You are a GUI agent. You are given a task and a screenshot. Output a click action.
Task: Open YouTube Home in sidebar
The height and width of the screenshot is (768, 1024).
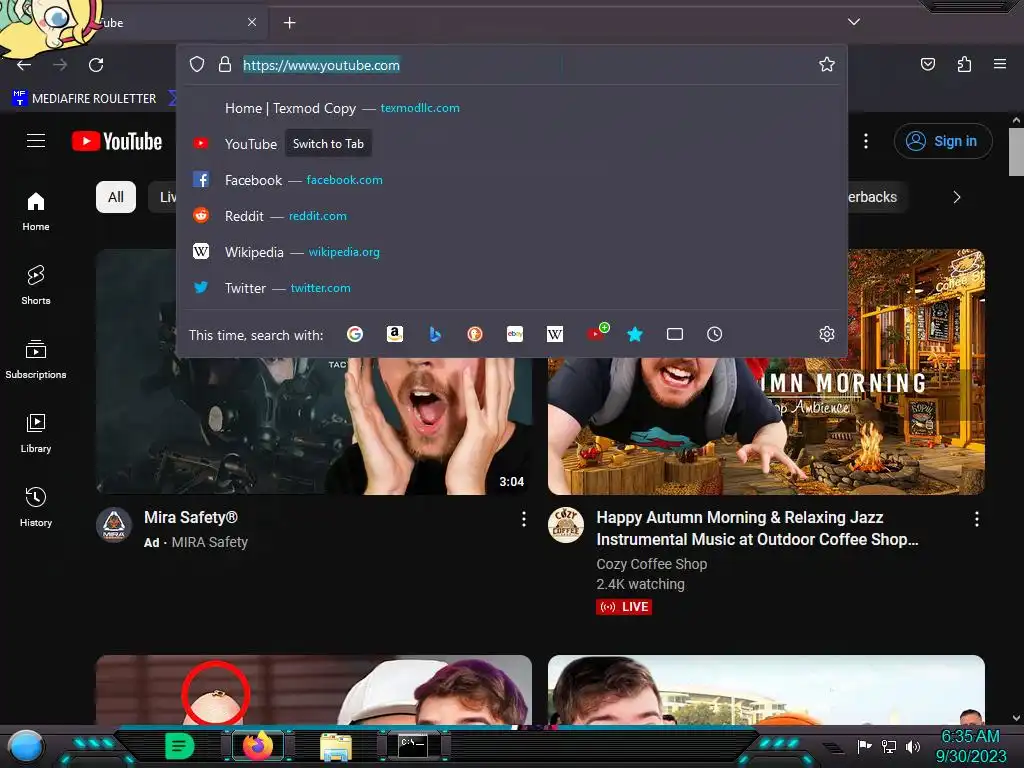tap(36, 212)
